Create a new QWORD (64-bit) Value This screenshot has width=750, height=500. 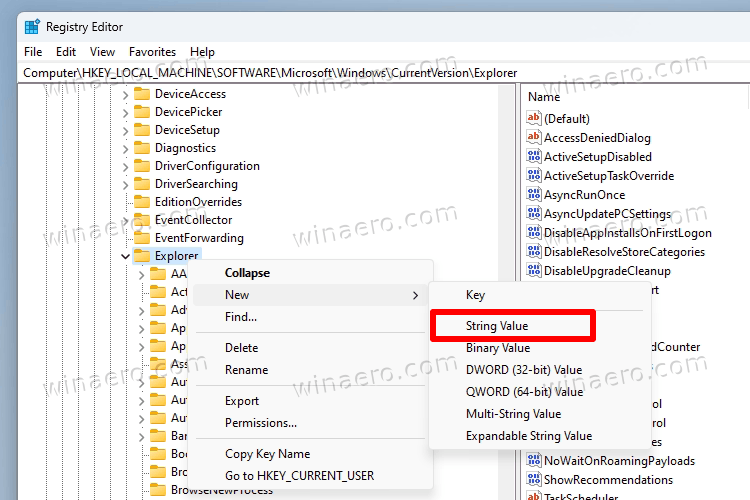[x=540, y=392]
